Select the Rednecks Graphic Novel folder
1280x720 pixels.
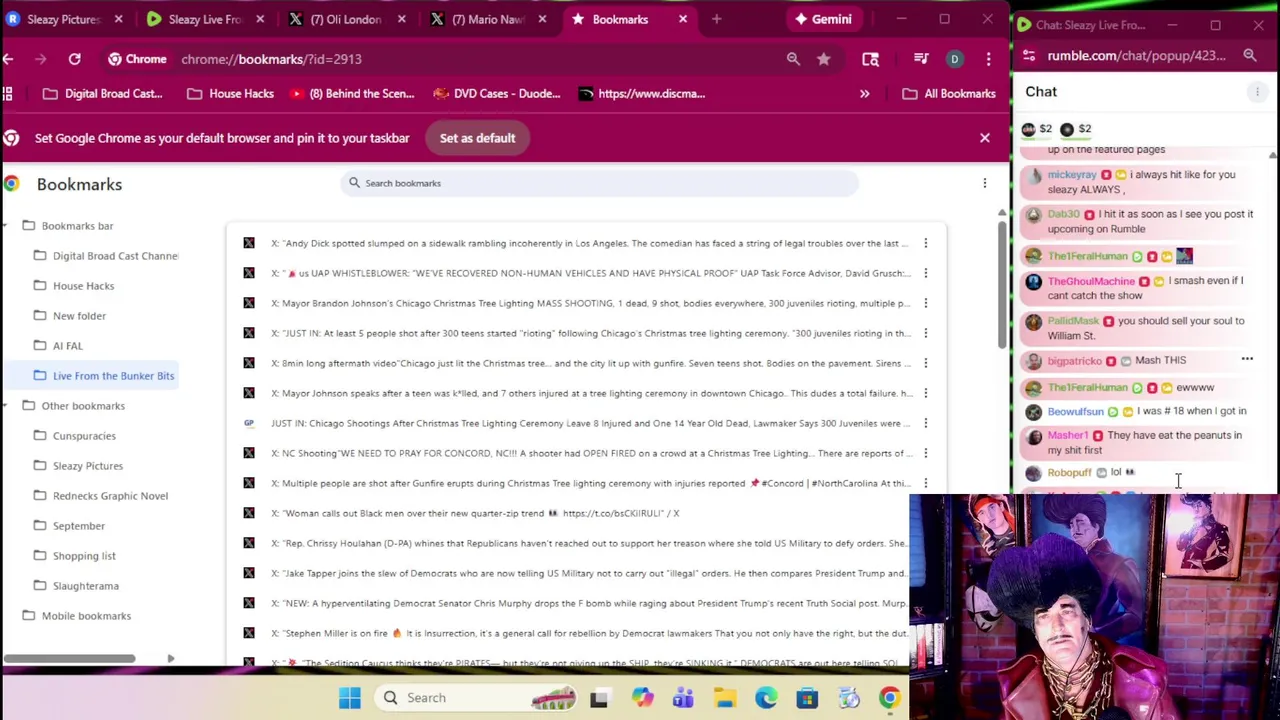click(100, 496)
